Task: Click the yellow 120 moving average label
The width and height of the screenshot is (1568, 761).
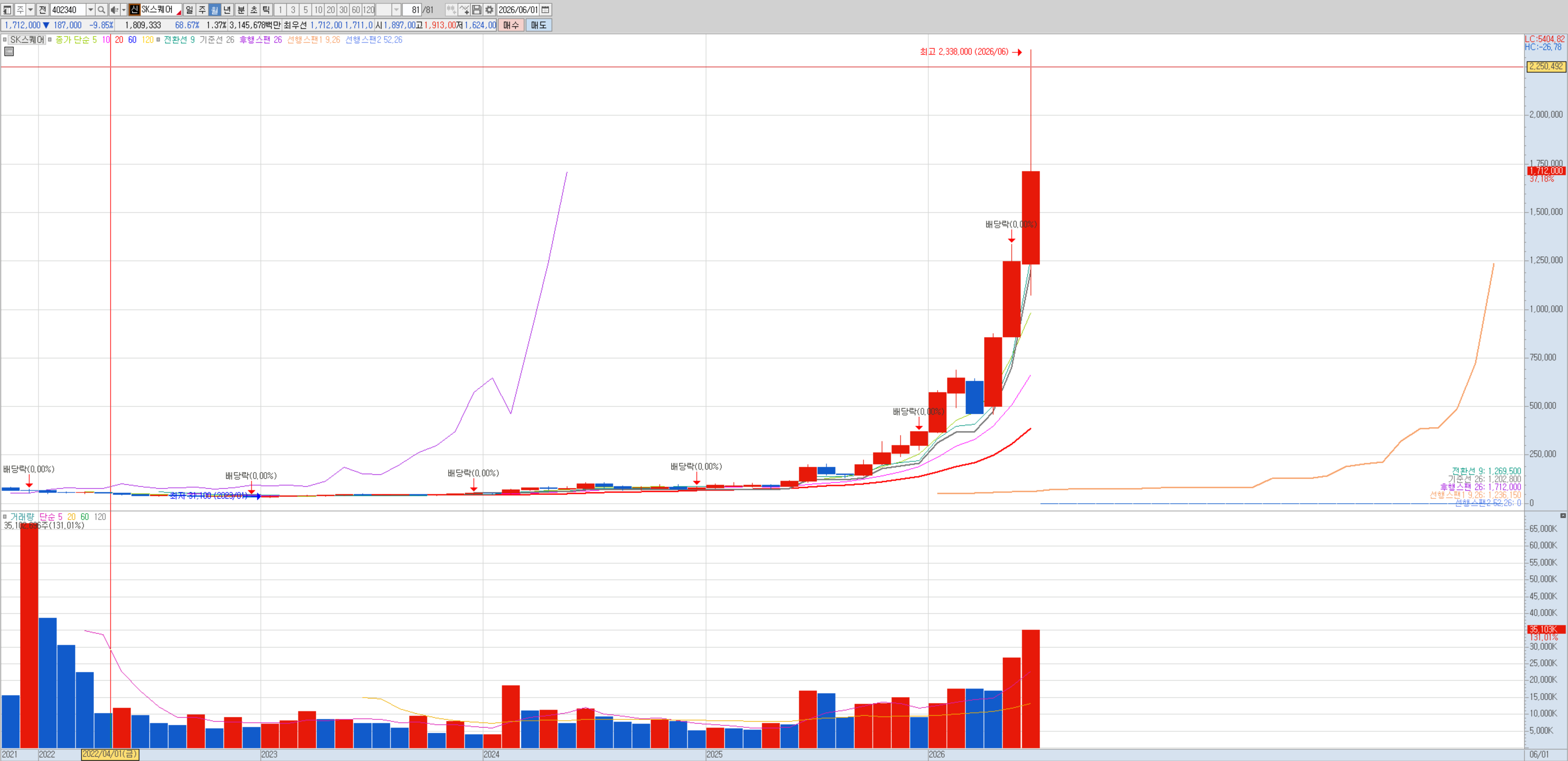Action: pos(147,40)
